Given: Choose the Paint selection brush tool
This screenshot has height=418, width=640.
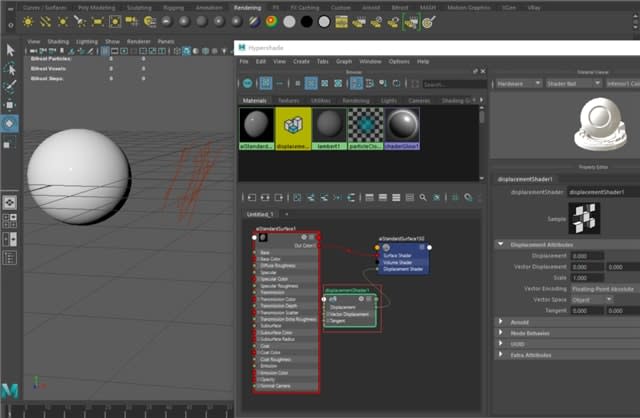Looking at the screenshot, I should pyautogui.click(x=10, y=87).
